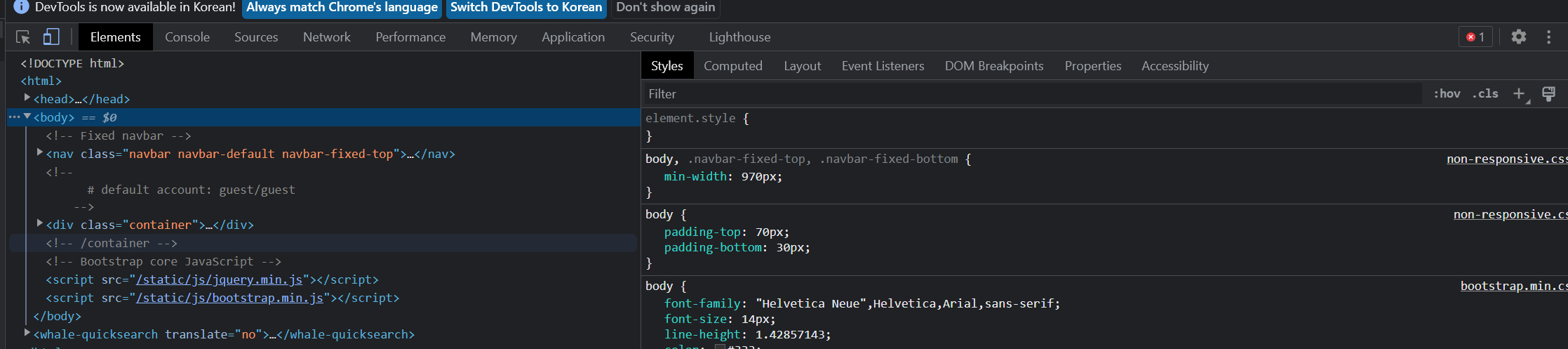1568x349 pixels.
Task: Open the Security tab
Action: click(652, 37)
